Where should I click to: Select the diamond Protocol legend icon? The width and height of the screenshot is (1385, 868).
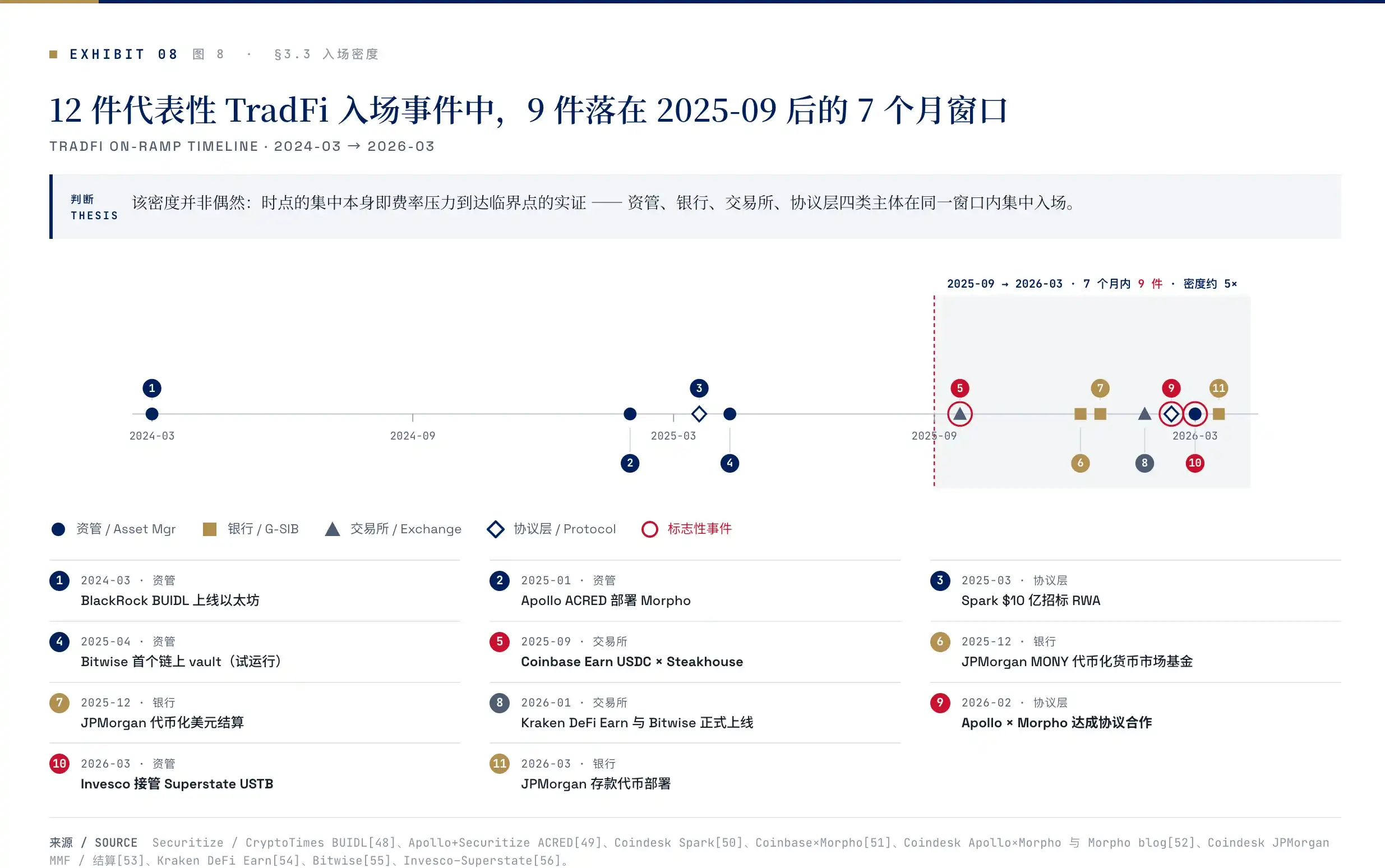pyautogui.click(x=495, y=529)
